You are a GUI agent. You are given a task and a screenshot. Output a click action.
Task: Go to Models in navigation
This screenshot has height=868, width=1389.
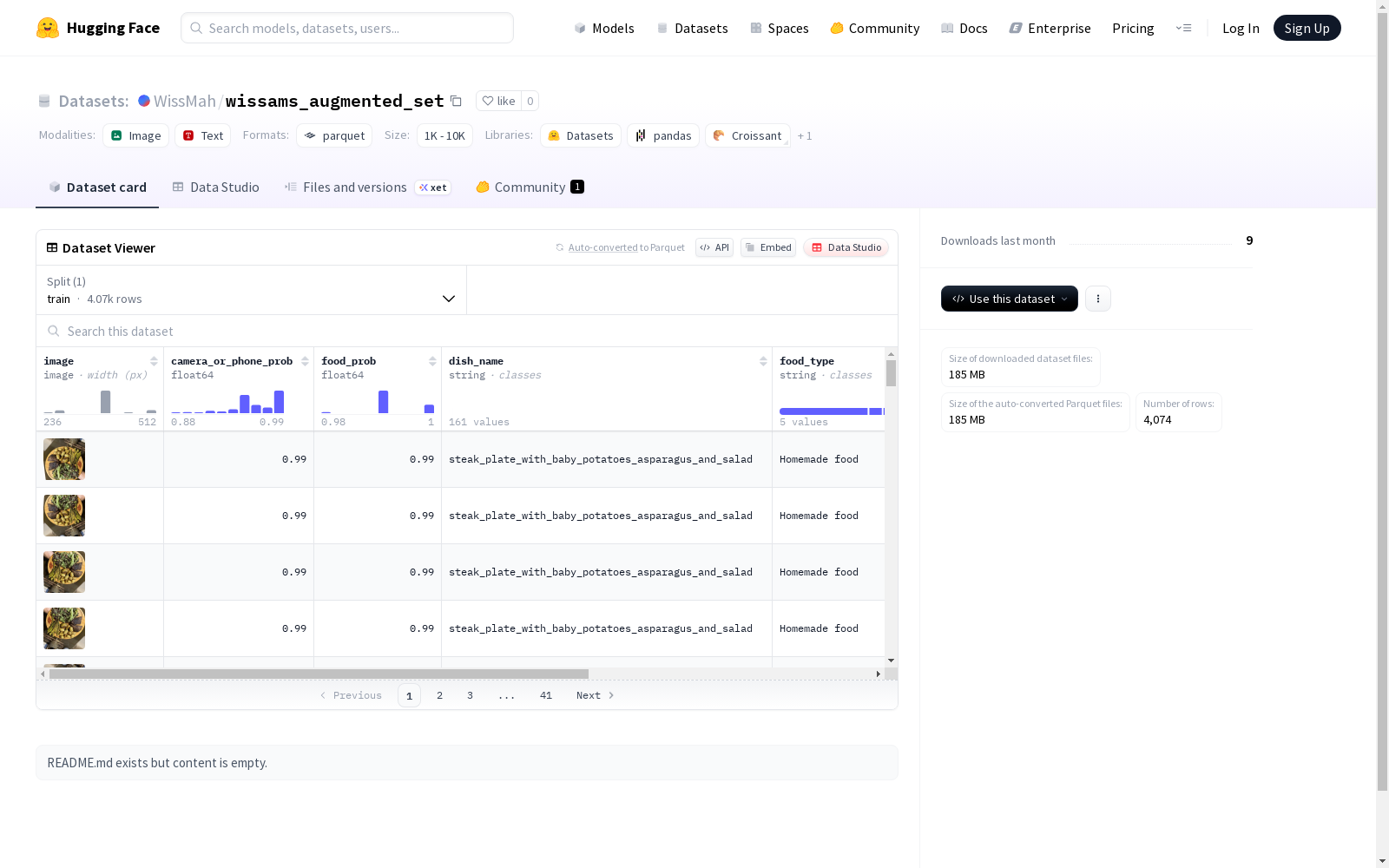pos(604,28)
